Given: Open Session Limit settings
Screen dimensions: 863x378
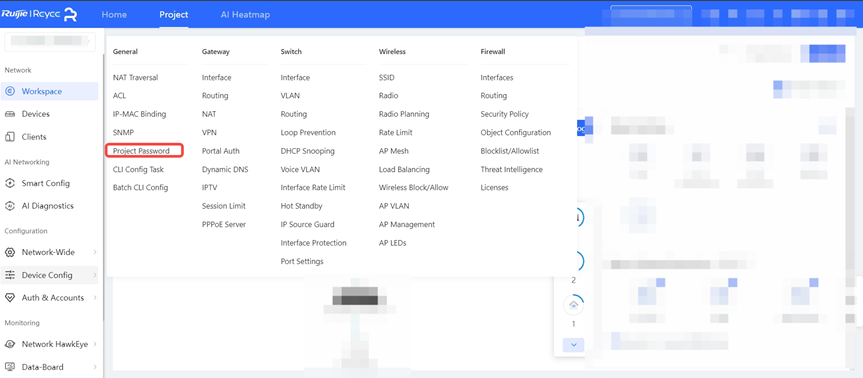Looking at the screenshot, I should (x=224, y=206).
